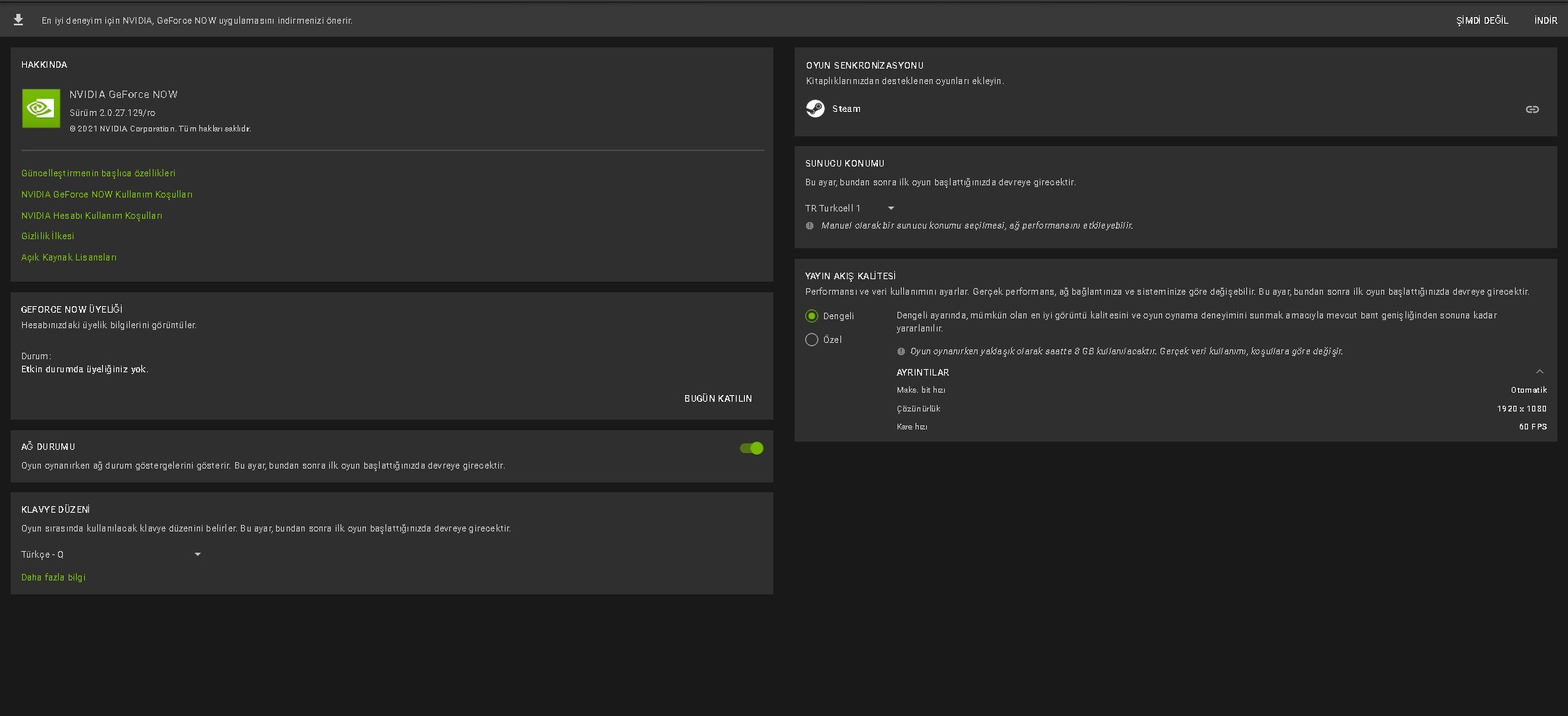Open Daha fazla bilgi link
The width and height of the screenshot is (1568, 716).
(x=53, y=577)
